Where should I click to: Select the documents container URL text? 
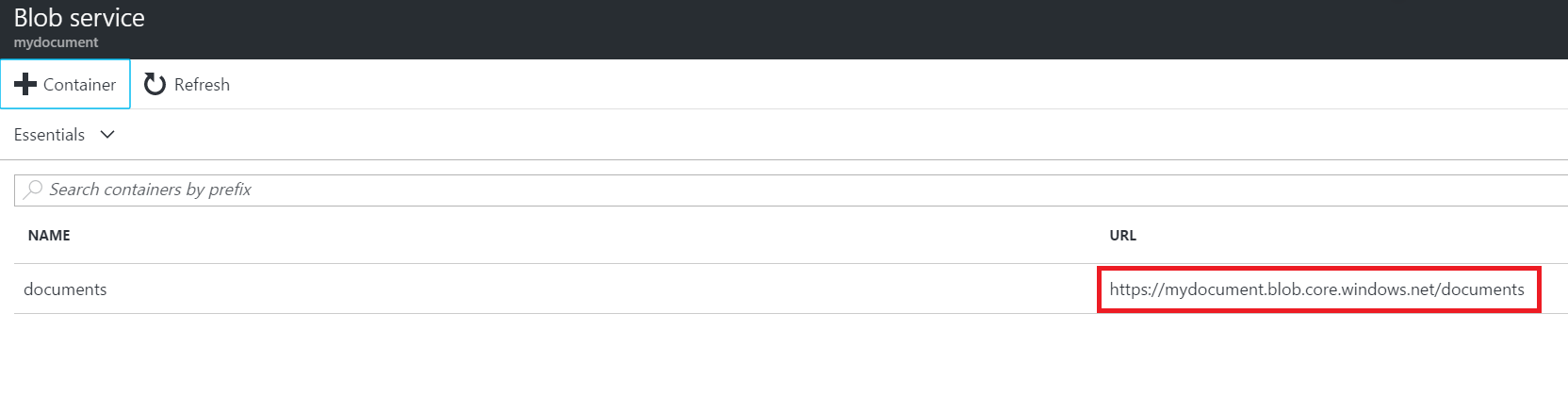click(x=1316, y=289)
